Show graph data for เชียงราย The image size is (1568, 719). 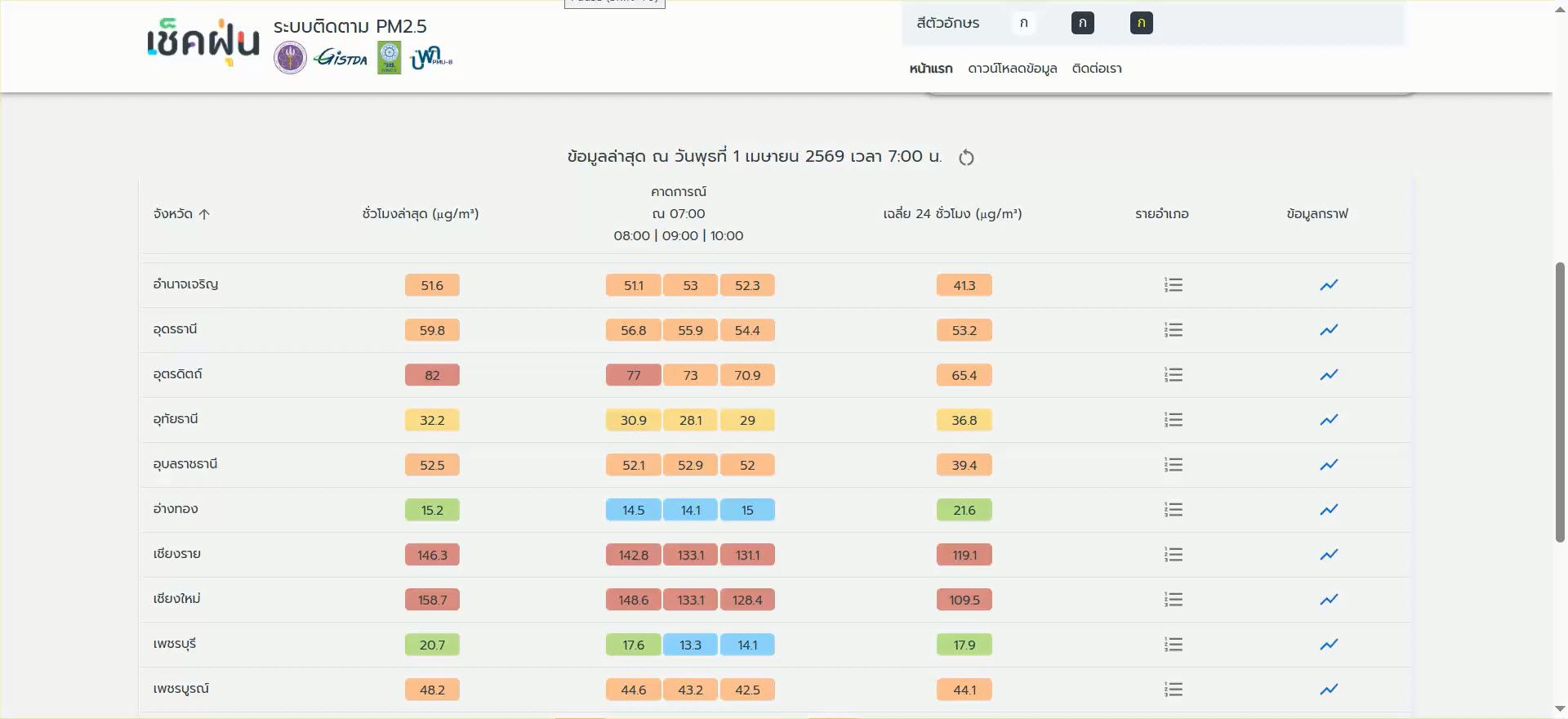point(1329,555)
